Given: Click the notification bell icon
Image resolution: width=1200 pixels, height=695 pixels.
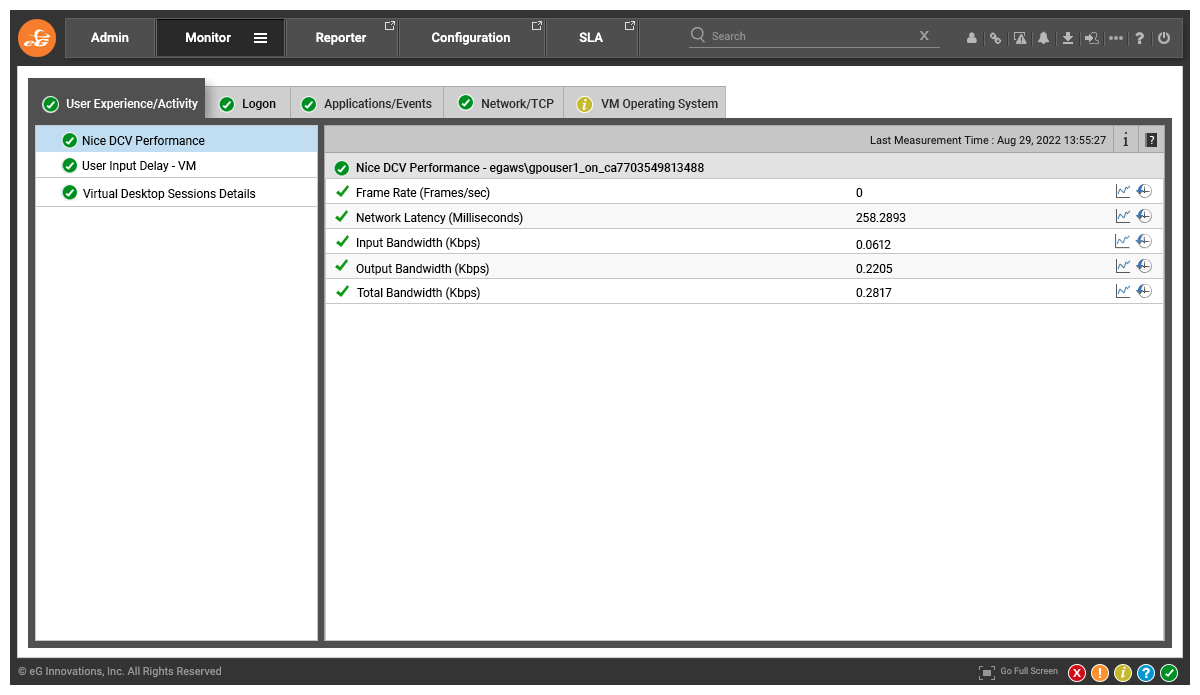Looking at the screenshot, I should pyautogui.click(x=1044, y=38).
